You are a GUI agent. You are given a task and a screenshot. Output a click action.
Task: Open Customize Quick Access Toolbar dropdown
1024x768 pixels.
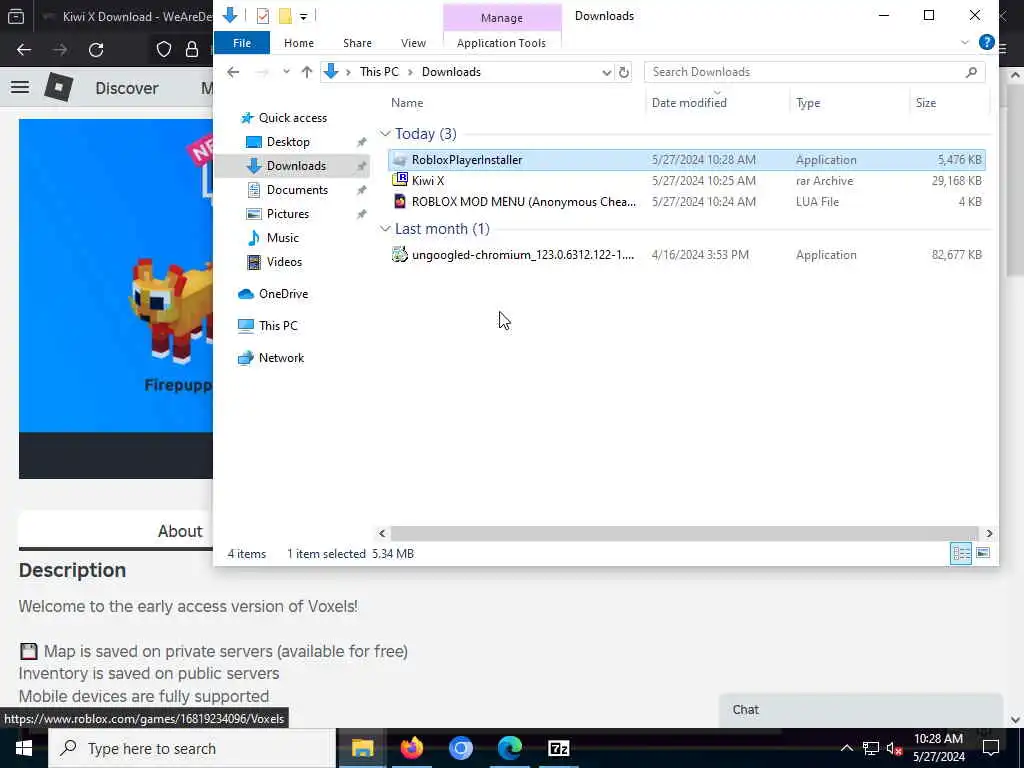click(x=304, y=16)
